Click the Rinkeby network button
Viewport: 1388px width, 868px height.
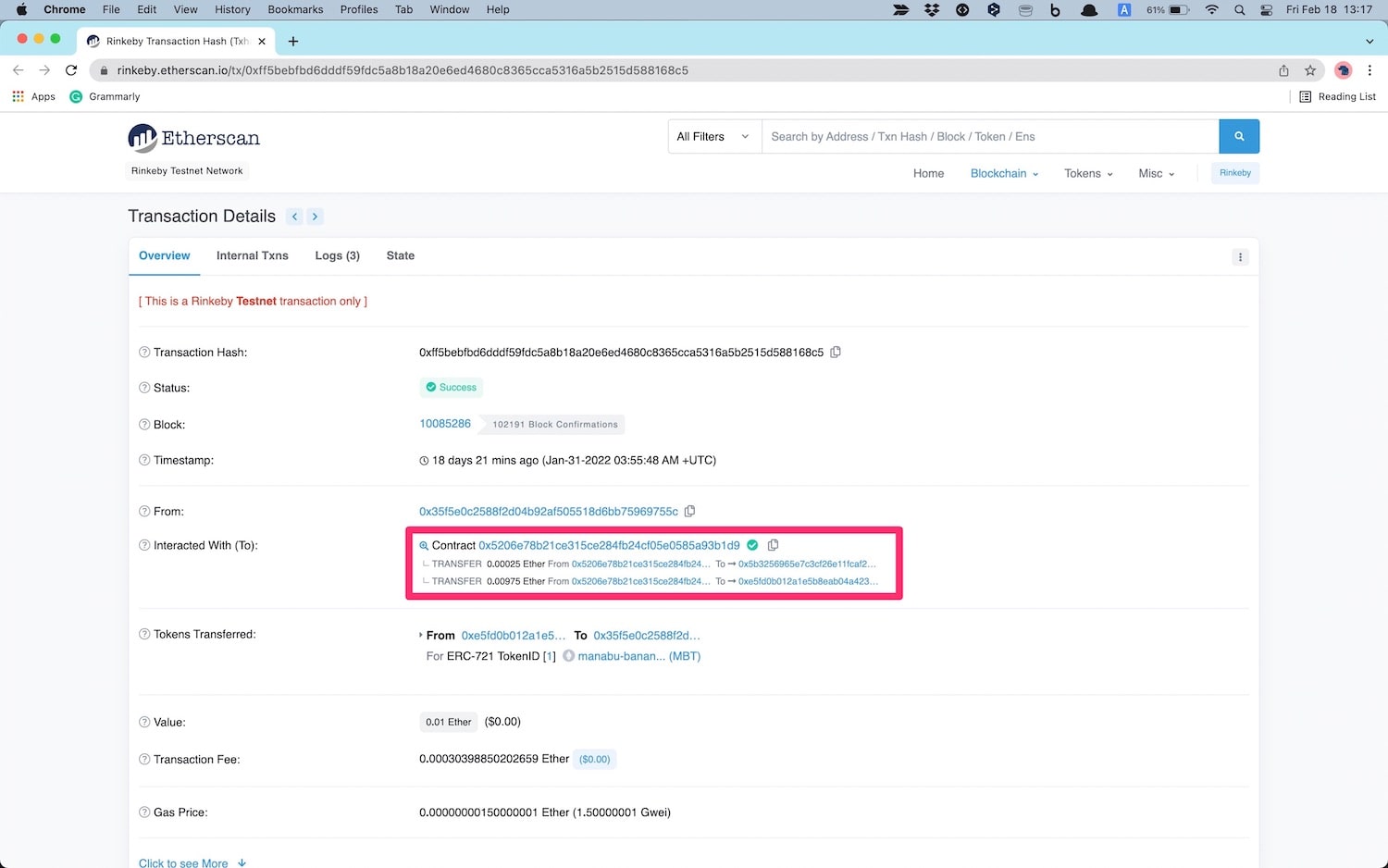1234,173
